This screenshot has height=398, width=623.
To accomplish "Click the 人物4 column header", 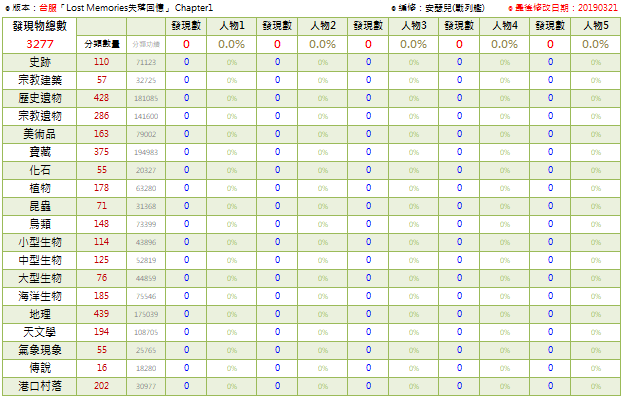I will (x=505, y=26).
